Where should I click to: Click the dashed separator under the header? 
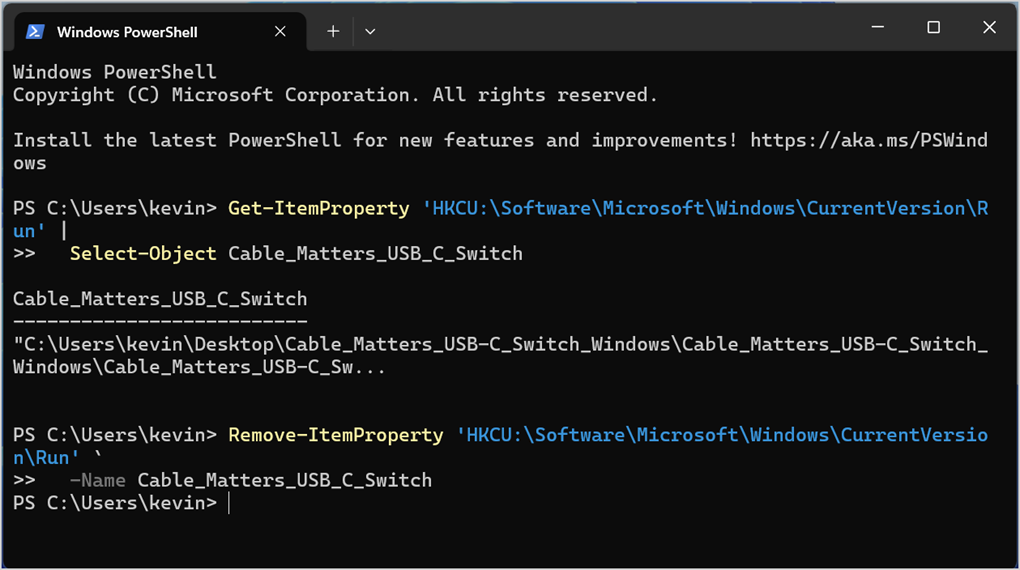pyautogui.click(x=160, y=321)
